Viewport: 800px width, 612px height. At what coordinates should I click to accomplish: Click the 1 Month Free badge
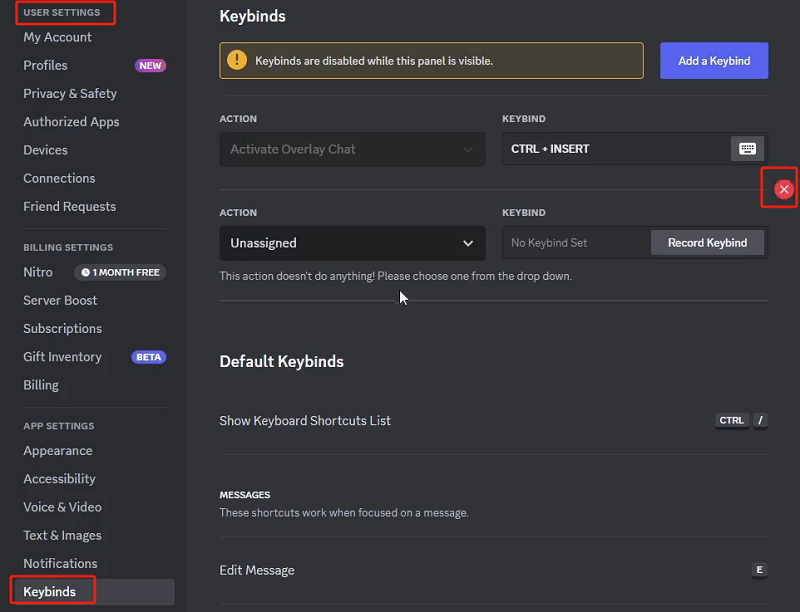tap(120, 272)
